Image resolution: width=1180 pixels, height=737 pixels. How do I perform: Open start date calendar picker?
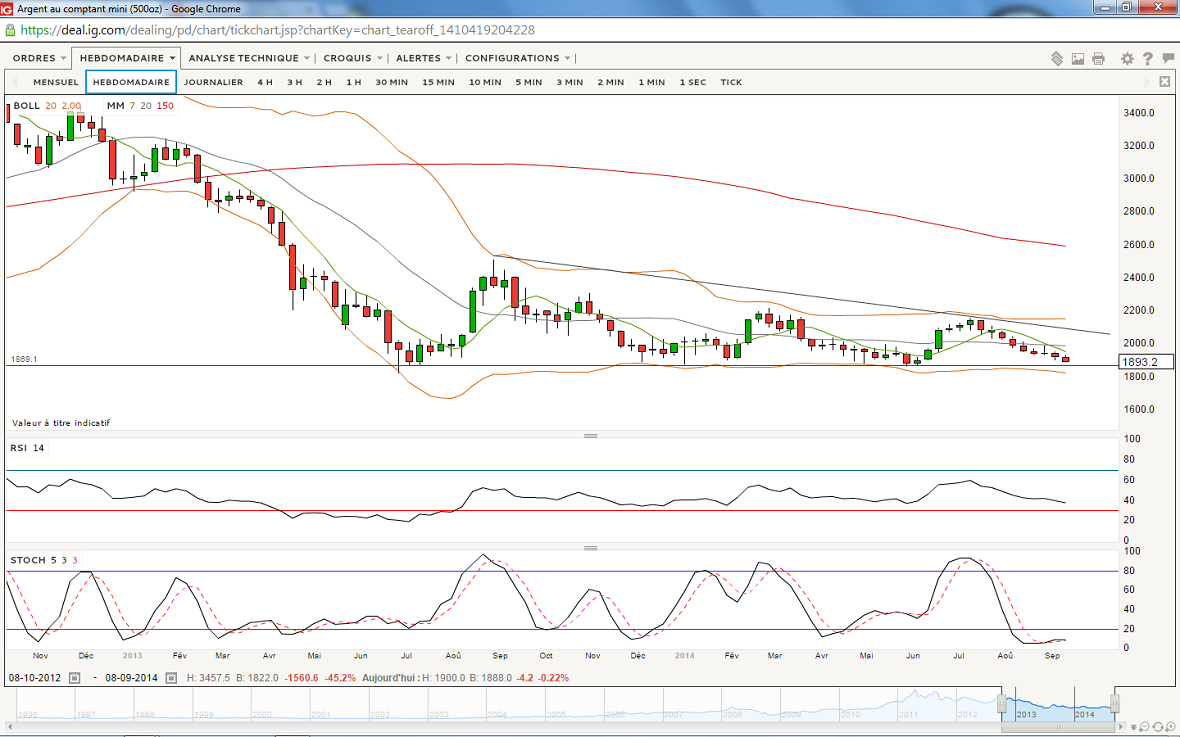73,678
